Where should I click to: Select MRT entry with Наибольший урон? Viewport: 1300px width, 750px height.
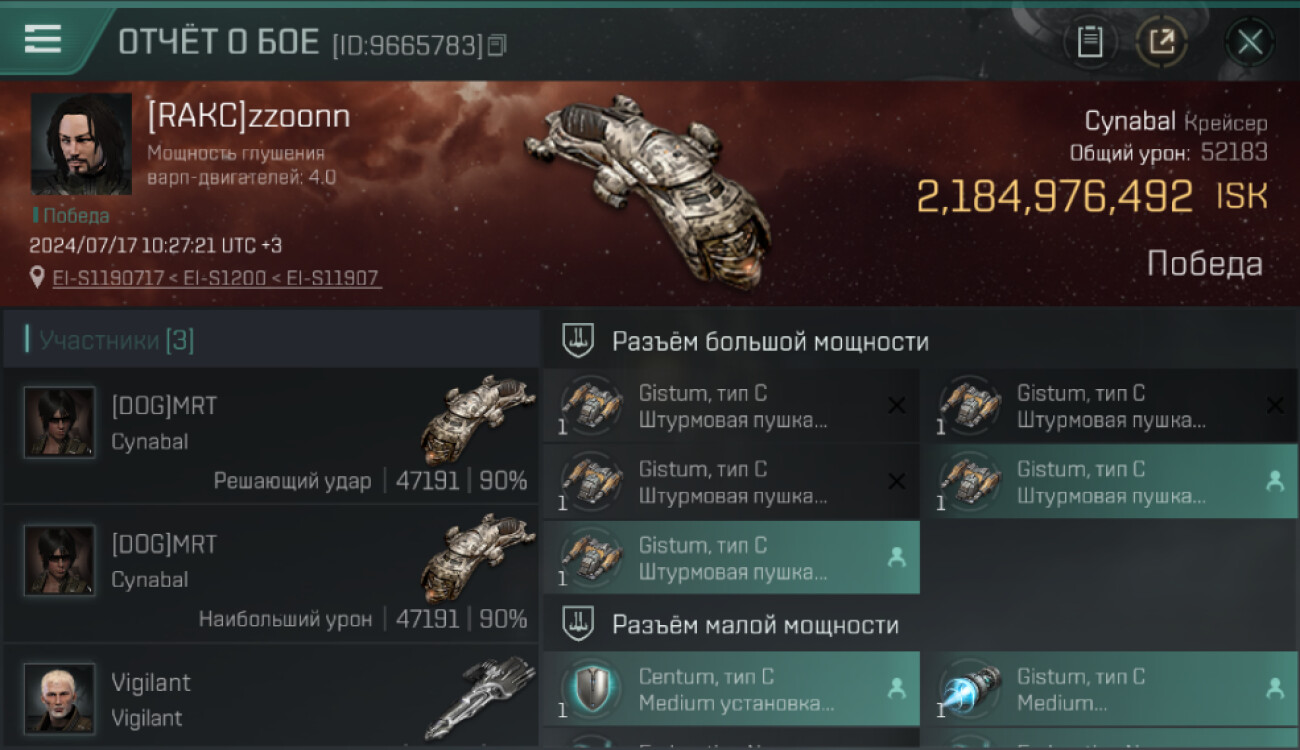pyautogui.click(x=270, y=574)
